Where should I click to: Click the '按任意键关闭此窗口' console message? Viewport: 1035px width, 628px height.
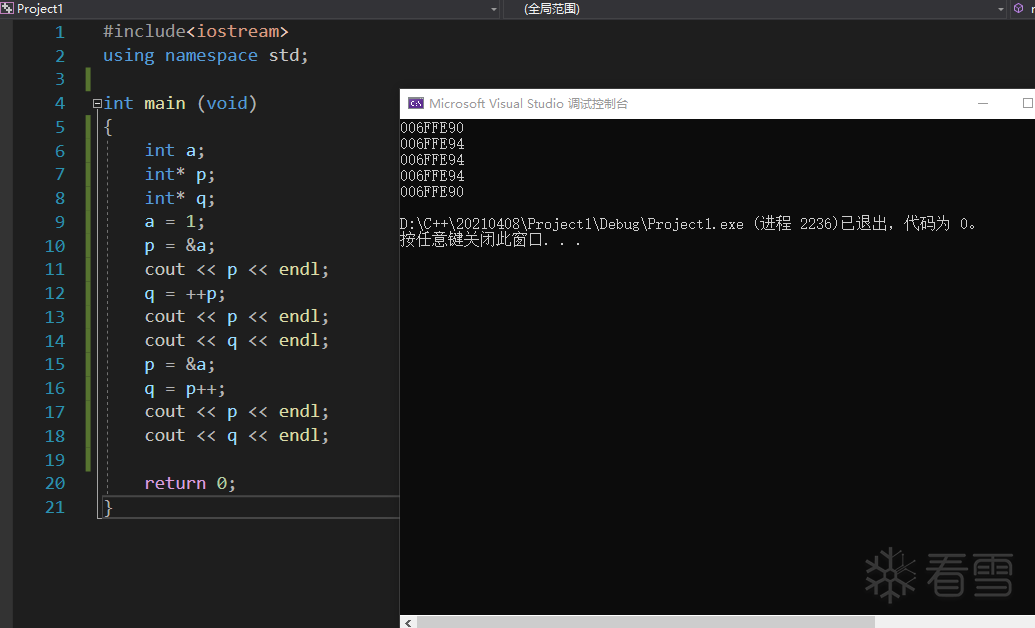pos(471,240)
